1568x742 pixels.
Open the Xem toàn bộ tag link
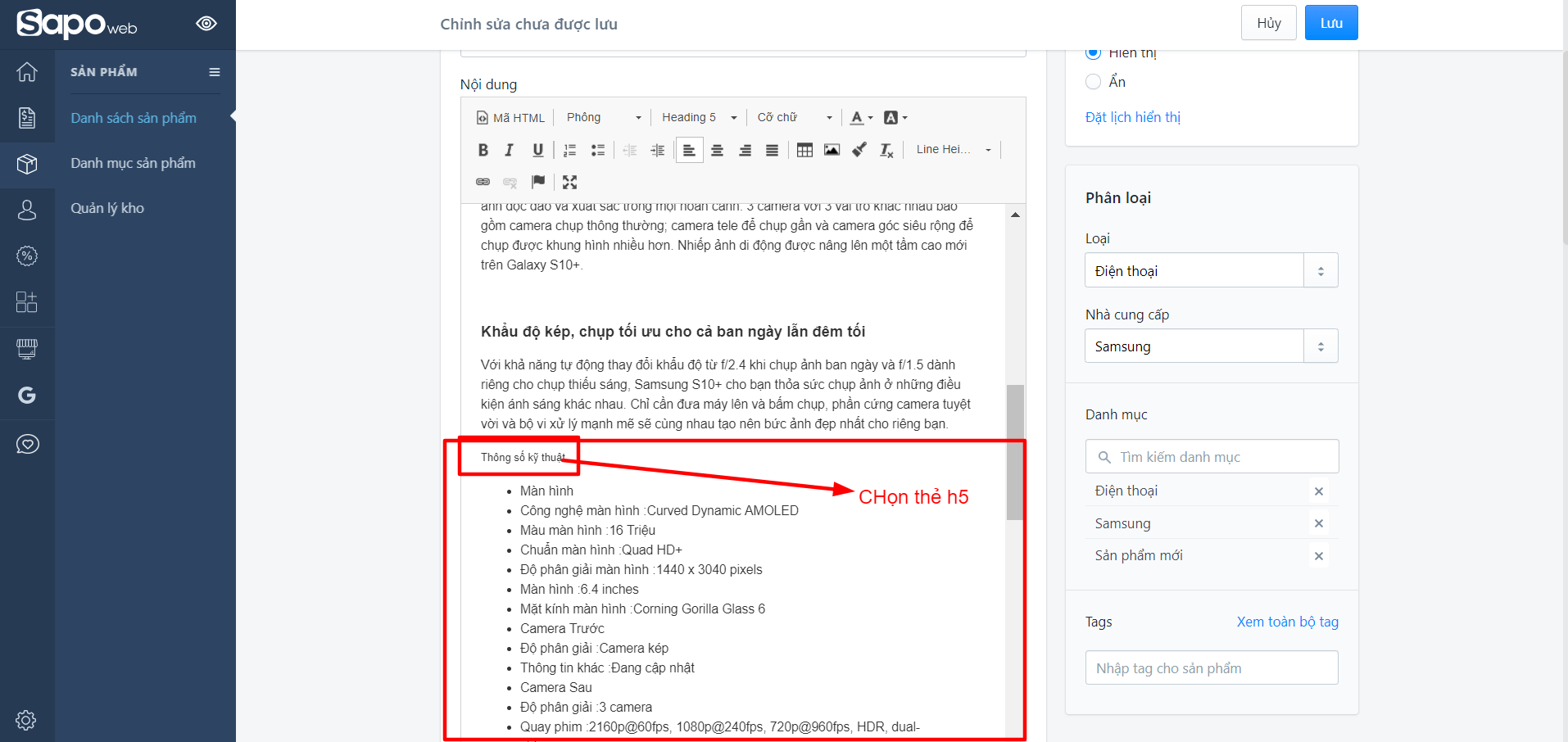point(1288,622)
